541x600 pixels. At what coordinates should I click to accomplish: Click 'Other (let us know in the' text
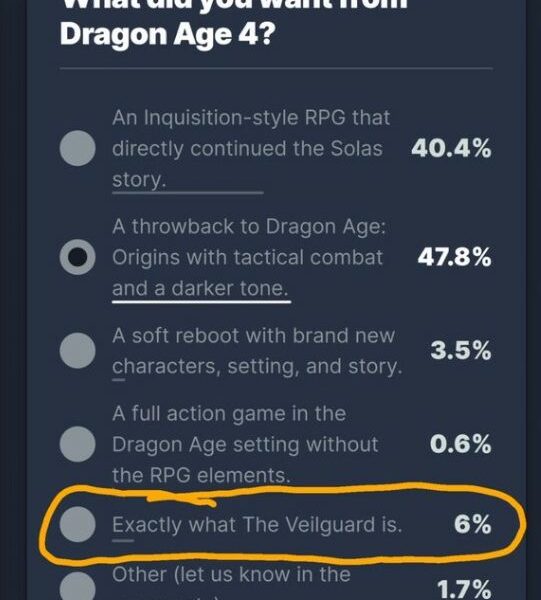coord(231,574)
